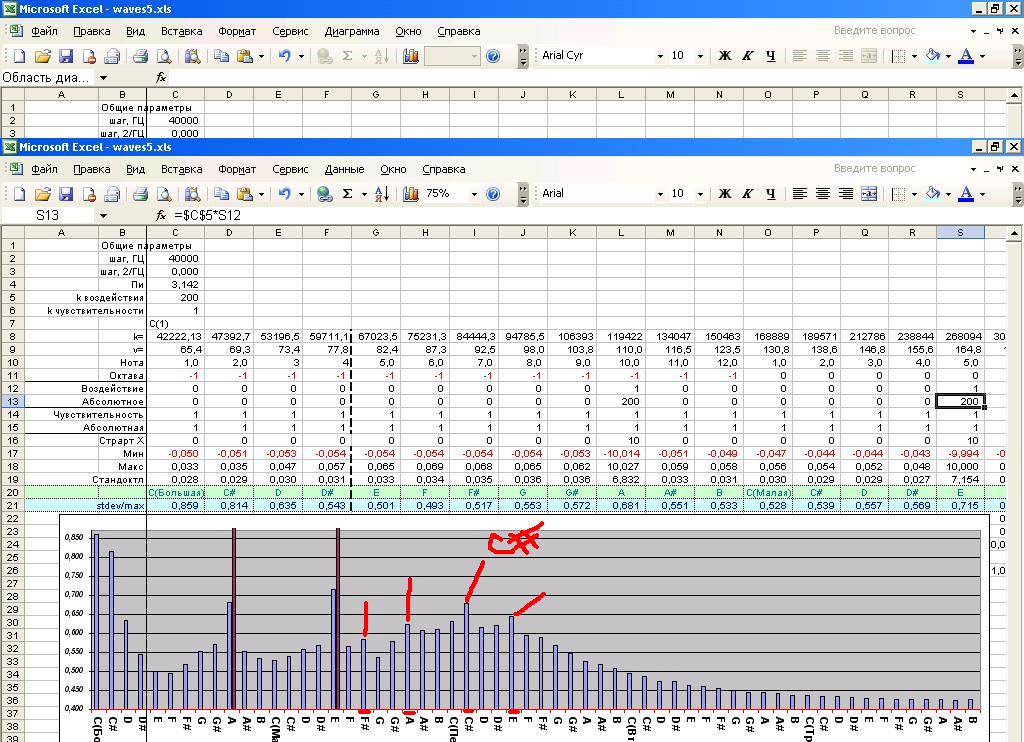Screen dimensions: 1024x742
Task: Click Sort Ascending icon in front window
Action: 382,194
